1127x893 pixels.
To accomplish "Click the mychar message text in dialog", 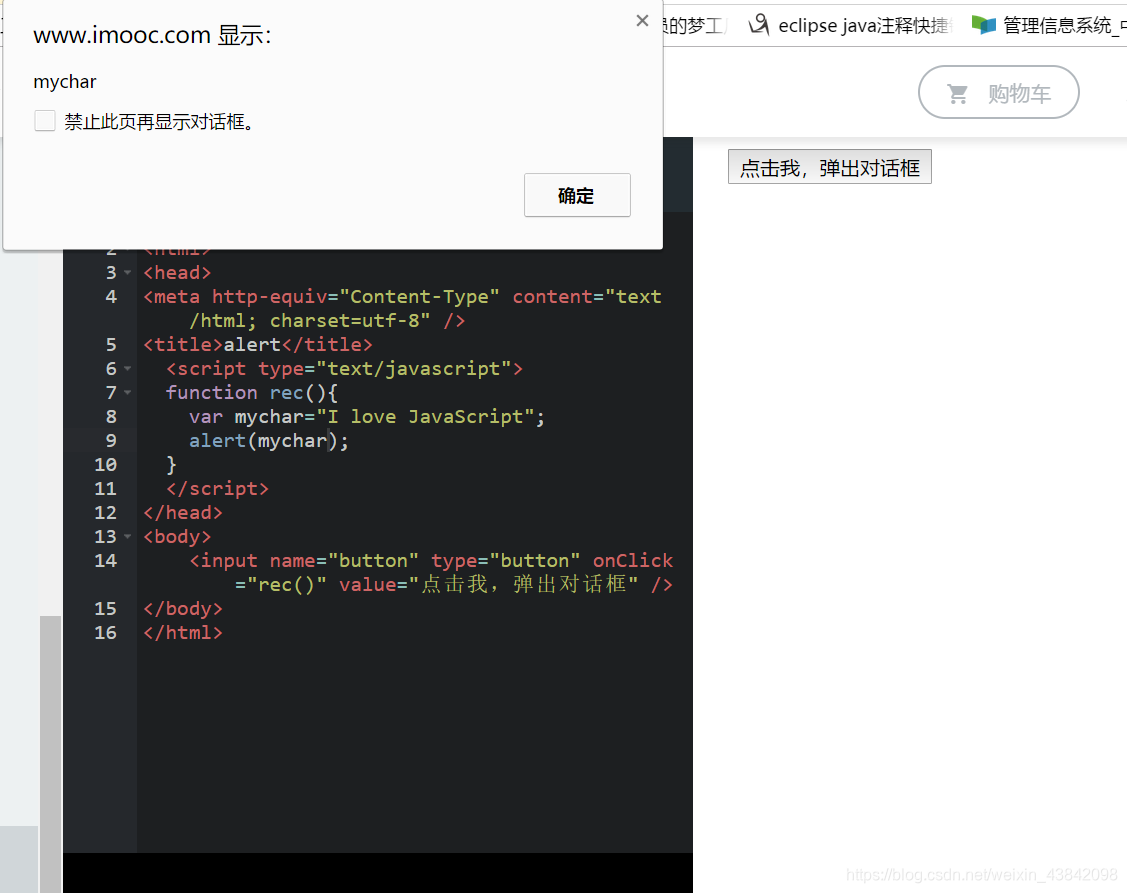I will point(65,82).
